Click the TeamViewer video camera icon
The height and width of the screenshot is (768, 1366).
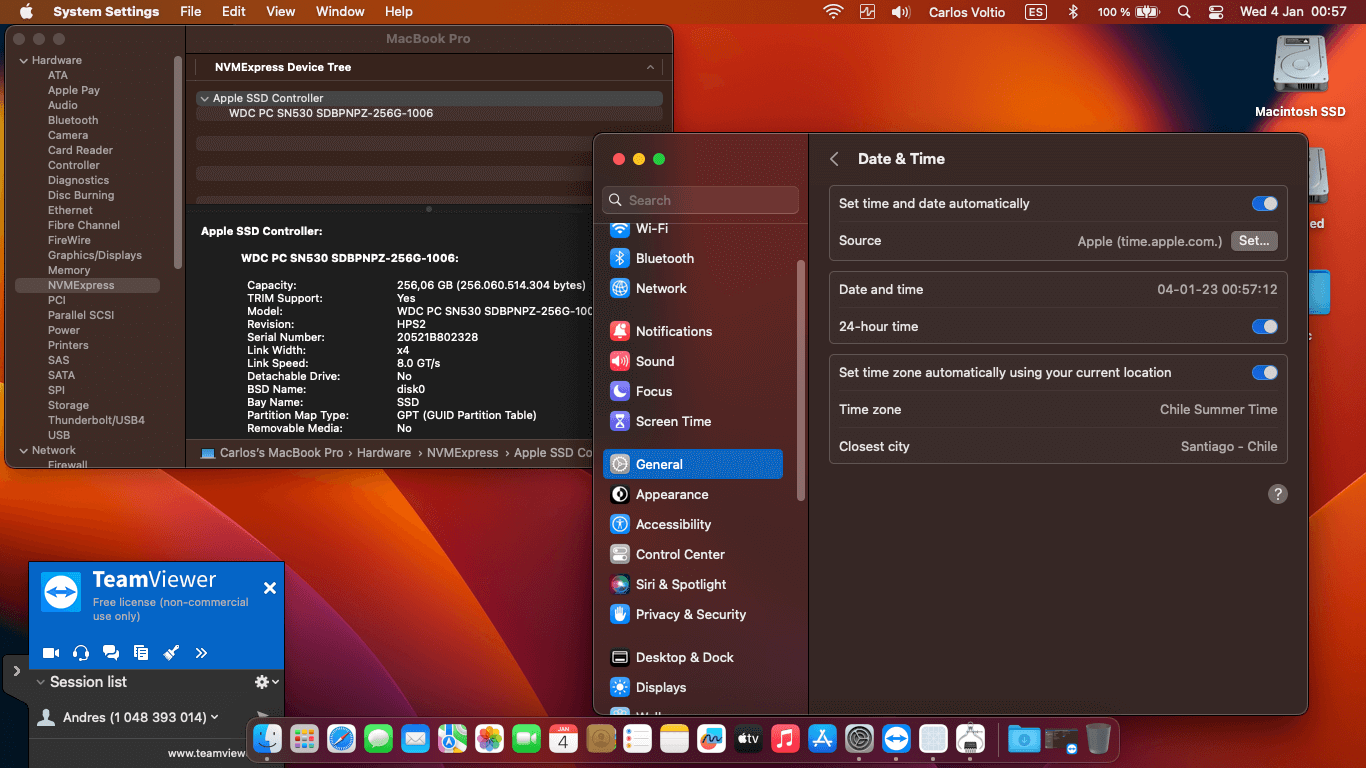[x=51, y=653]
